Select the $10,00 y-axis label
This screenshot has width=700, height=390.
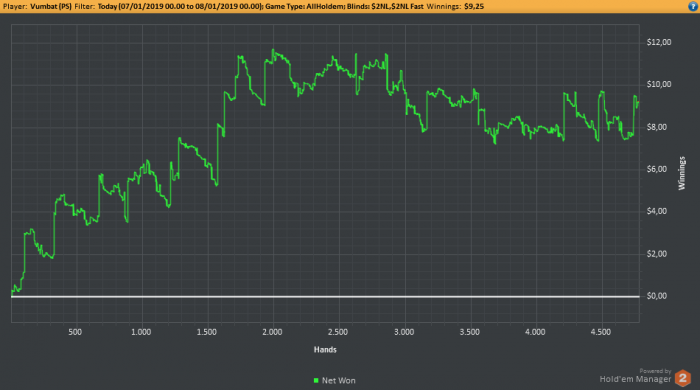pyautogui.click(x=658, y=84)
